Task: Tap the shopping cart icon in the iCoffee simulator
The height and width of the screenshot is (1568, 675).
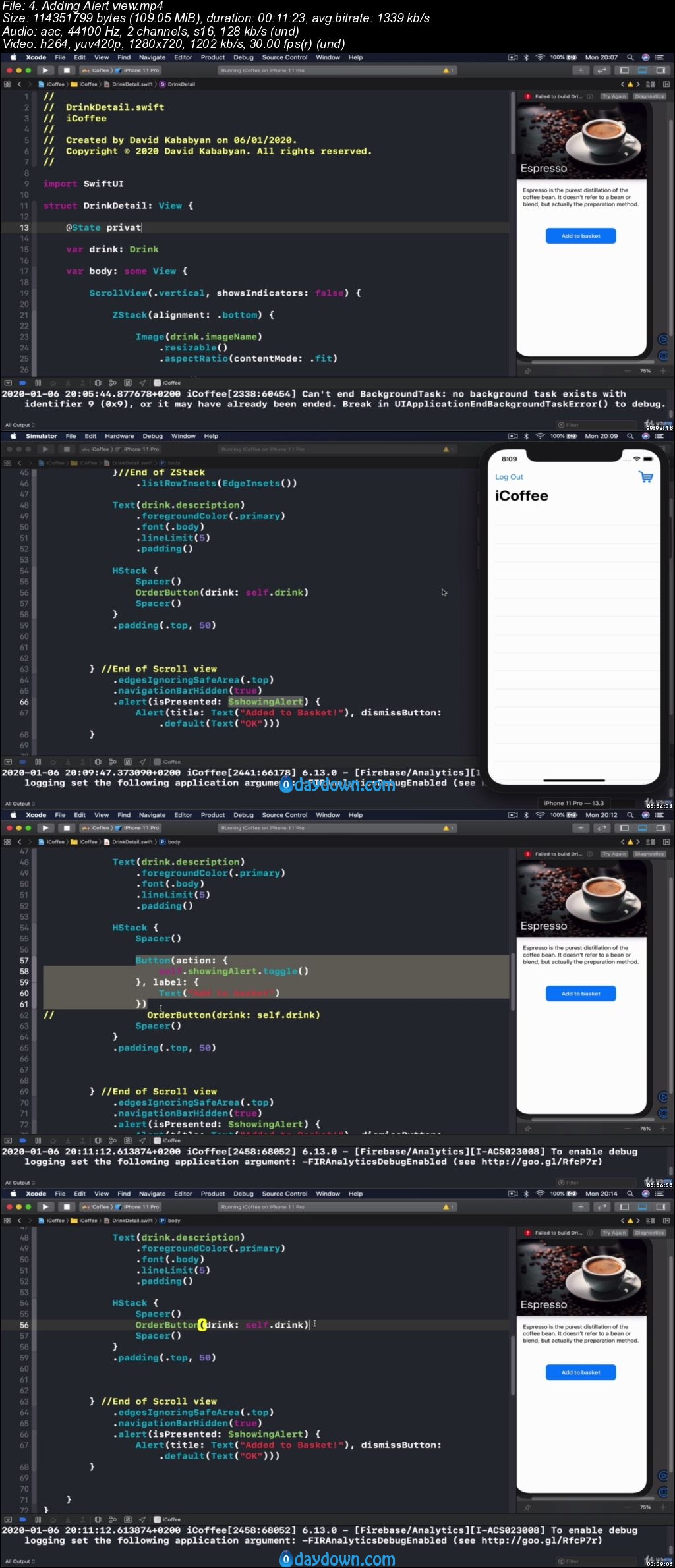Action: (646, 477)
